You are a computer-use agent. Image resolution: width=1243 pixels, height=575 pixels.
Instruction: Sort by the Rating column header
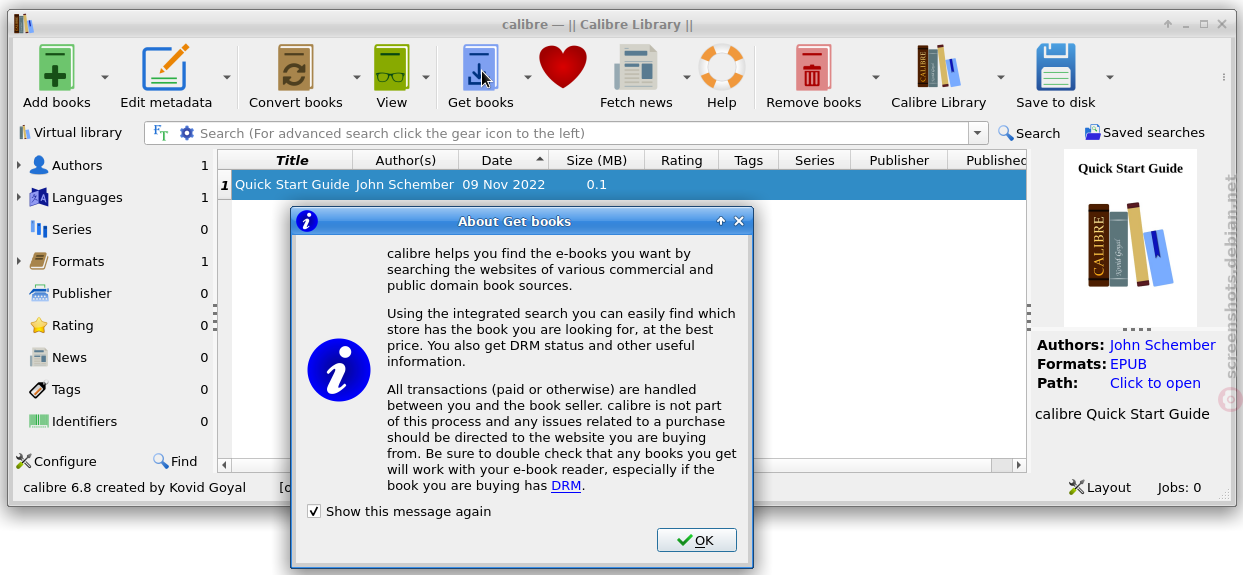681,160
